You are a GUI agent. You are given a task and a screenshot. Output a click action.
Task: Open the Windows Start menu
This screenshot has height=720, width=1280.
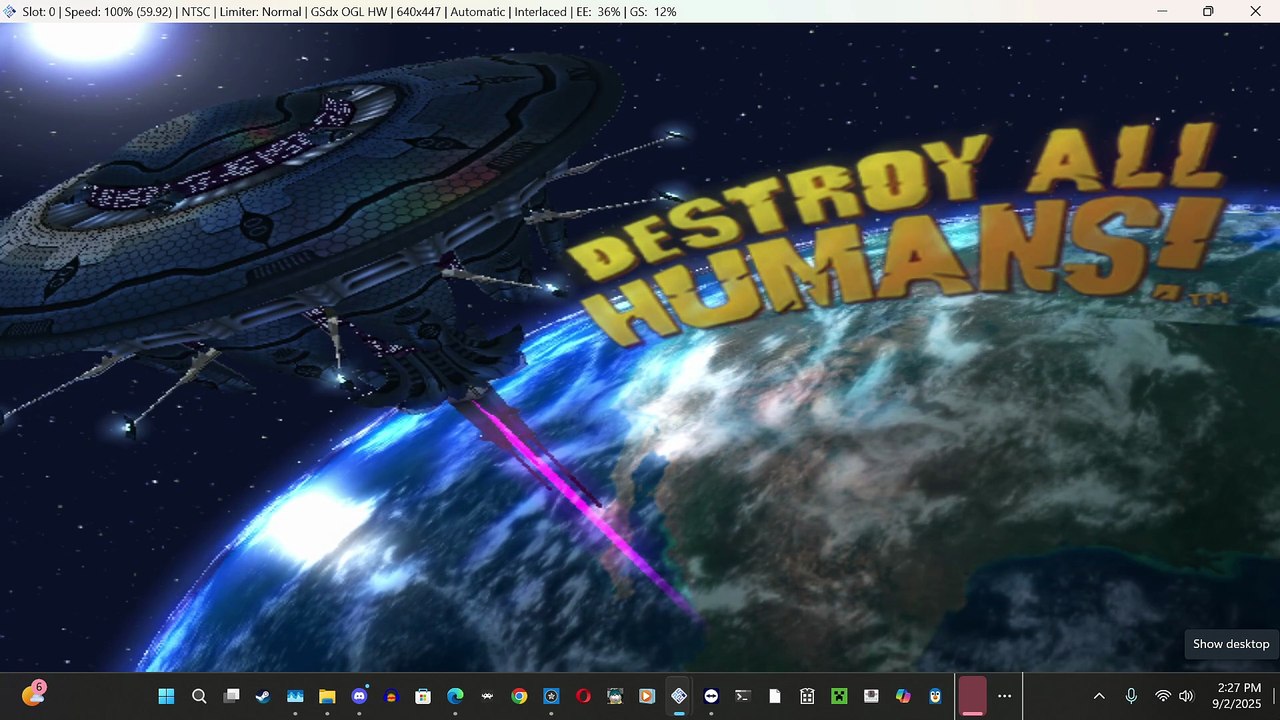pos(166,696)
